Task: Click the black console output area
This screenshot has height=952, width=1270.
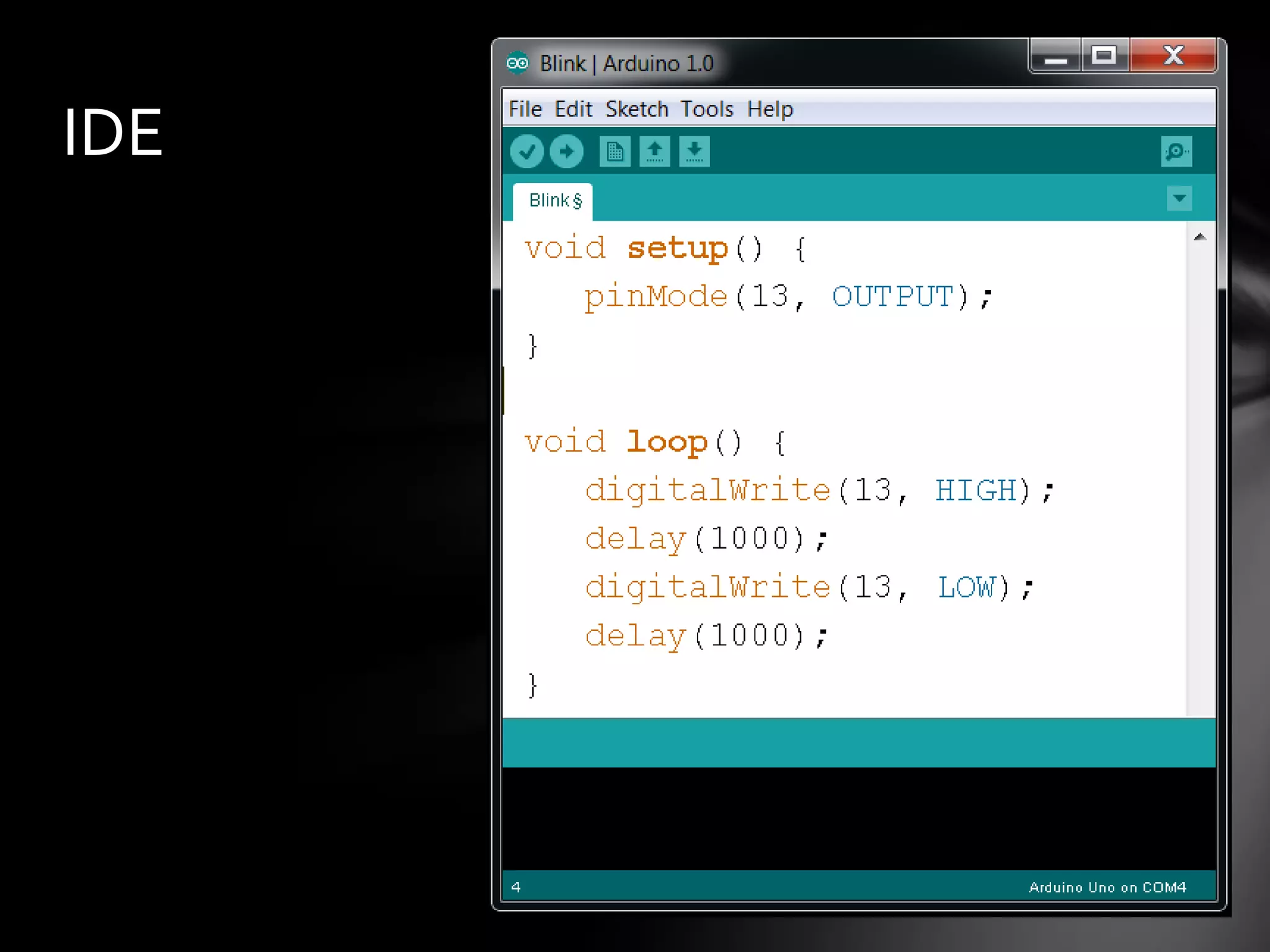Action: (x=858, y=818)
